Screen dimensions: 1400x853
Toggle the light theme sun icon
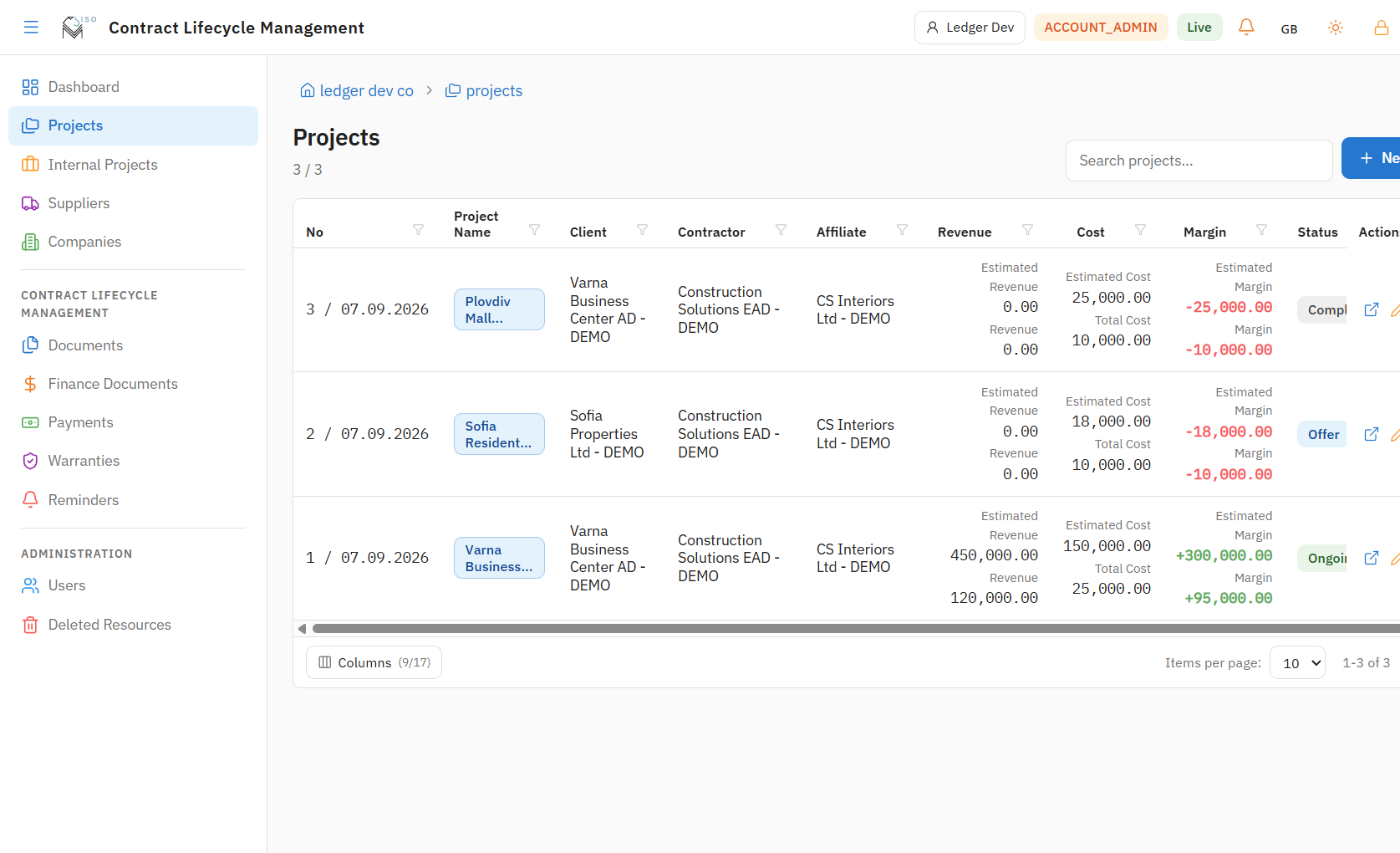(1336, 28)
